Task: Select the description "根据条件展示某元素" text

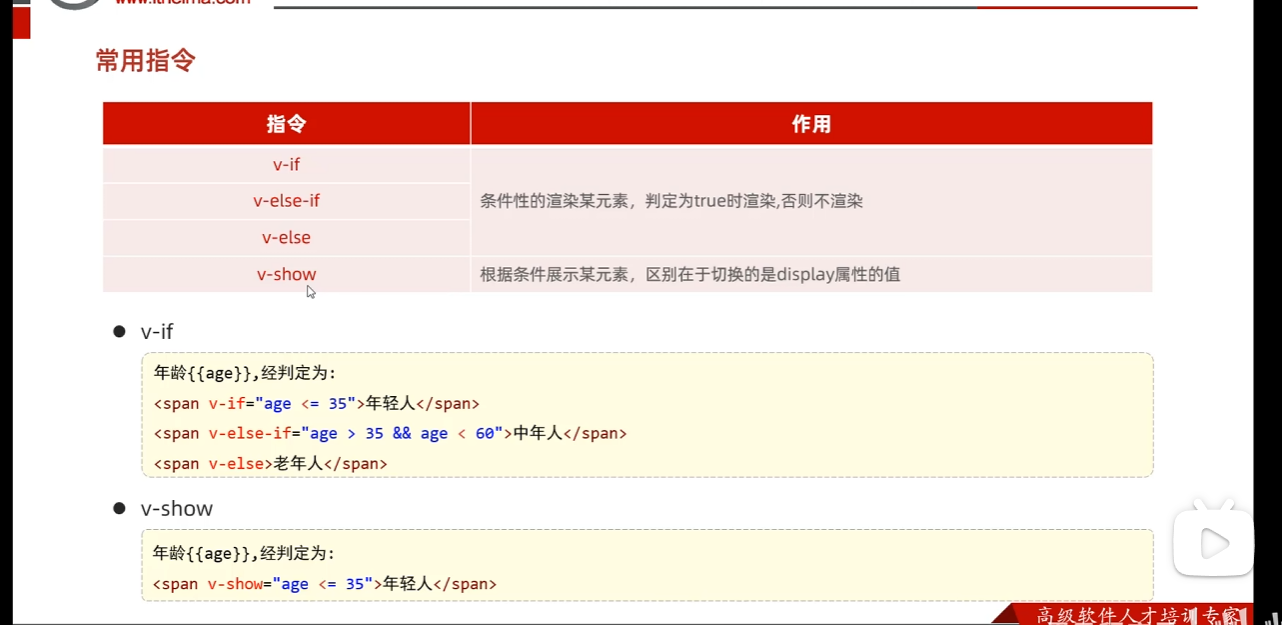Action: pyautogui.click(x=555, y=274)
